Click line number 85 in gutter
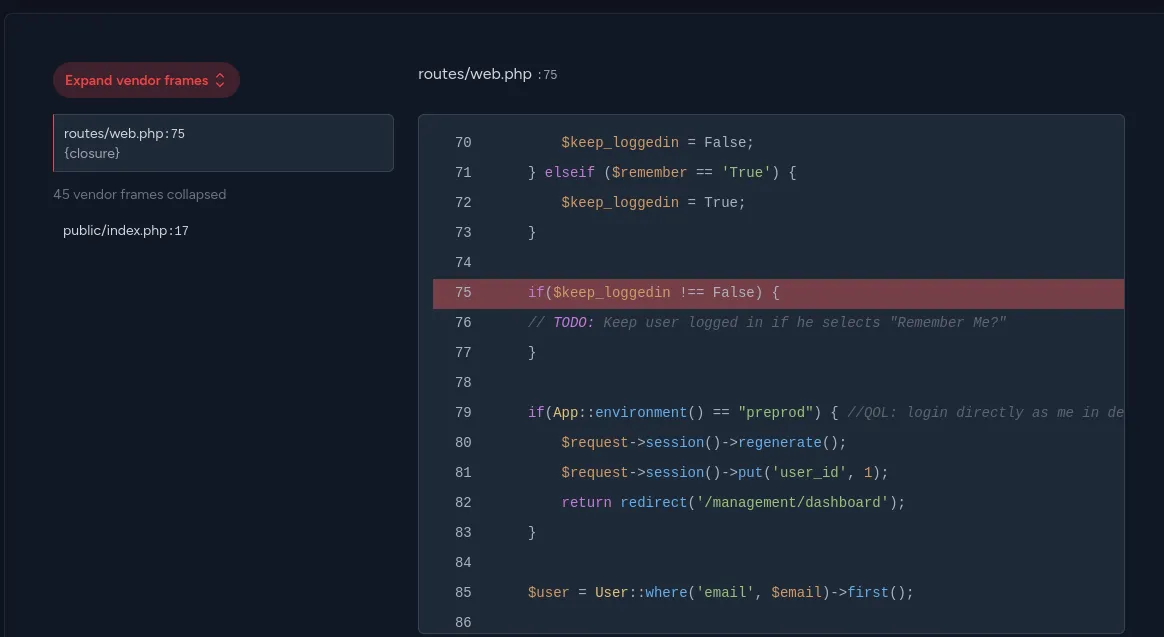The width and height of the screenshot is (1164, 637). pos(463,593)
